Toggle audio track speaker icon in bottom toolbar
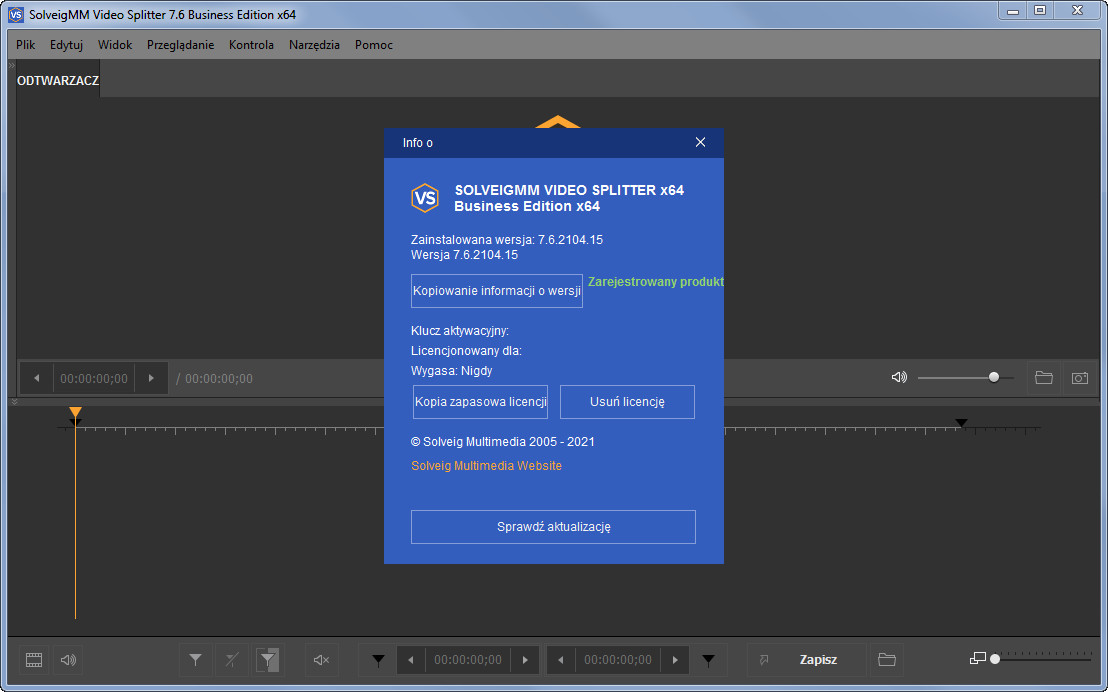1108x692 pixels. coord(69,659)
